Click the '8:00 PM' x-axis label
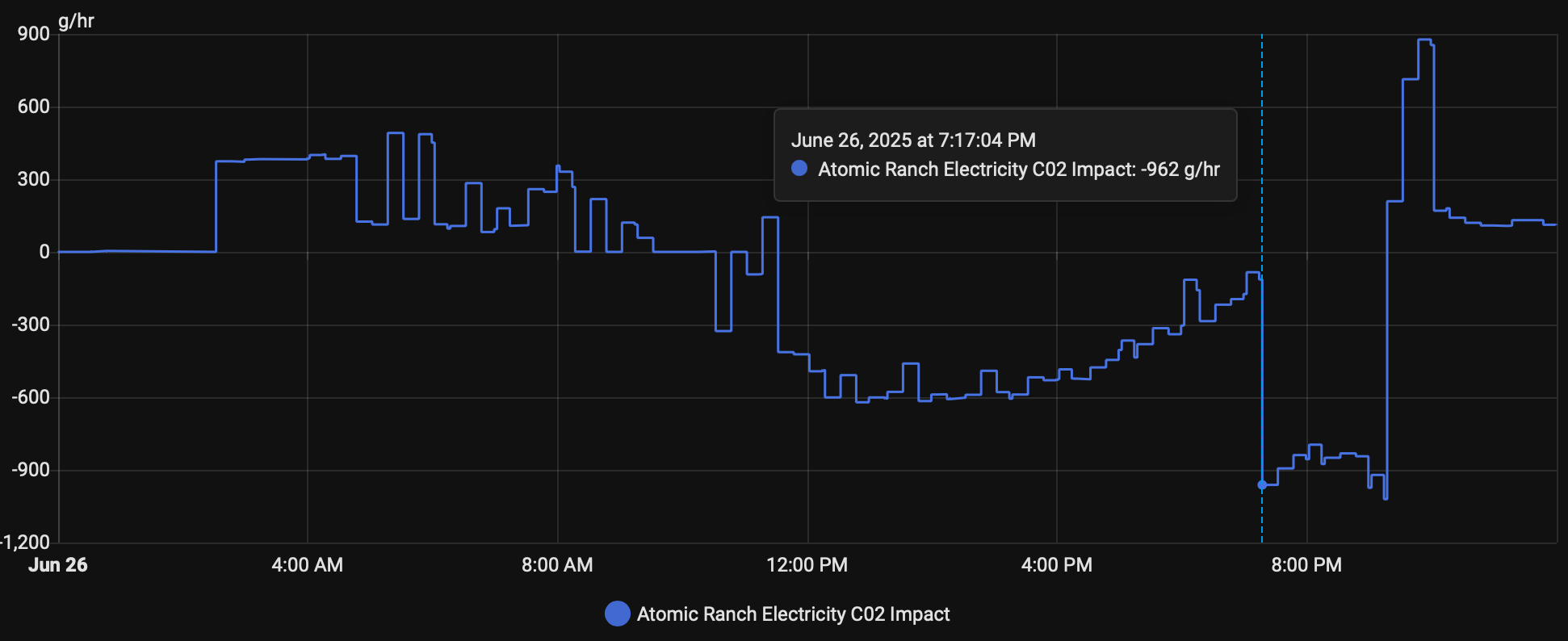Image resolution: width=1568 pixels, height=641 pixels. click(x=1306, y=565)
